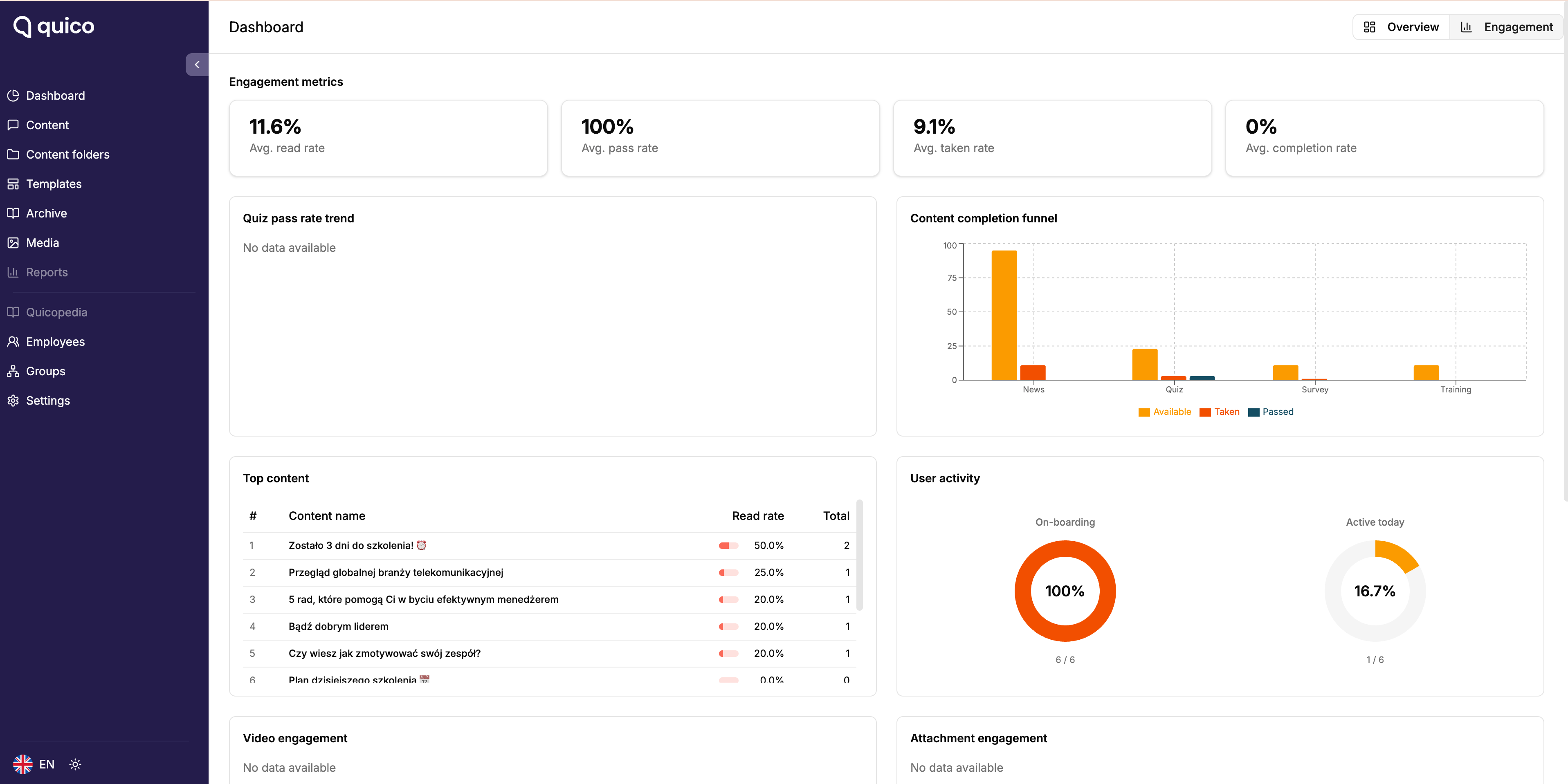This screenshot has height=784, width=1568.
Task: Collapse the sidebar with chevron button
Action: coord(197,65)
